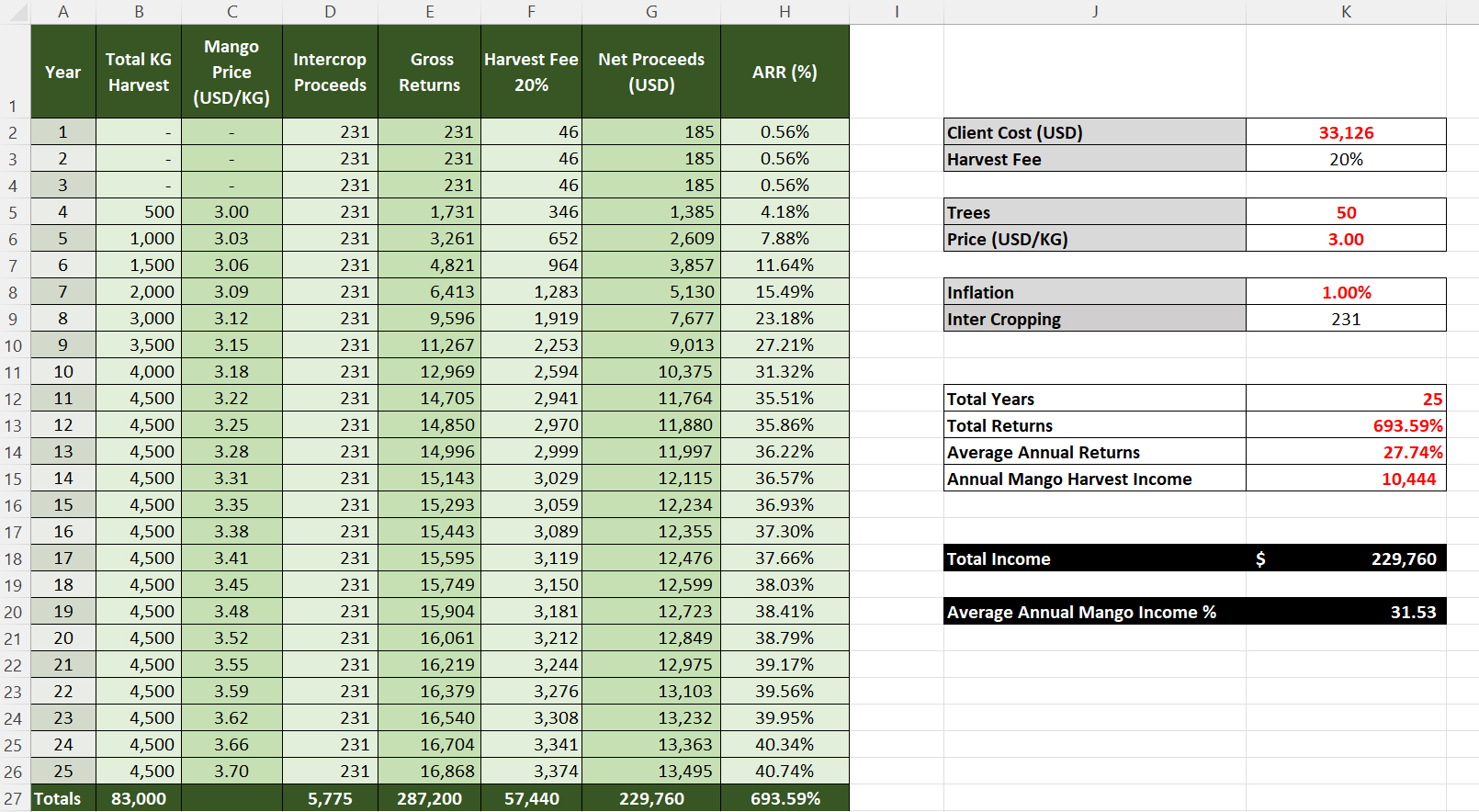Screen dimensions: 1479x812
Task: Select Price (USD/KG) value 3.00 in column K
Action: (1346, 239)
